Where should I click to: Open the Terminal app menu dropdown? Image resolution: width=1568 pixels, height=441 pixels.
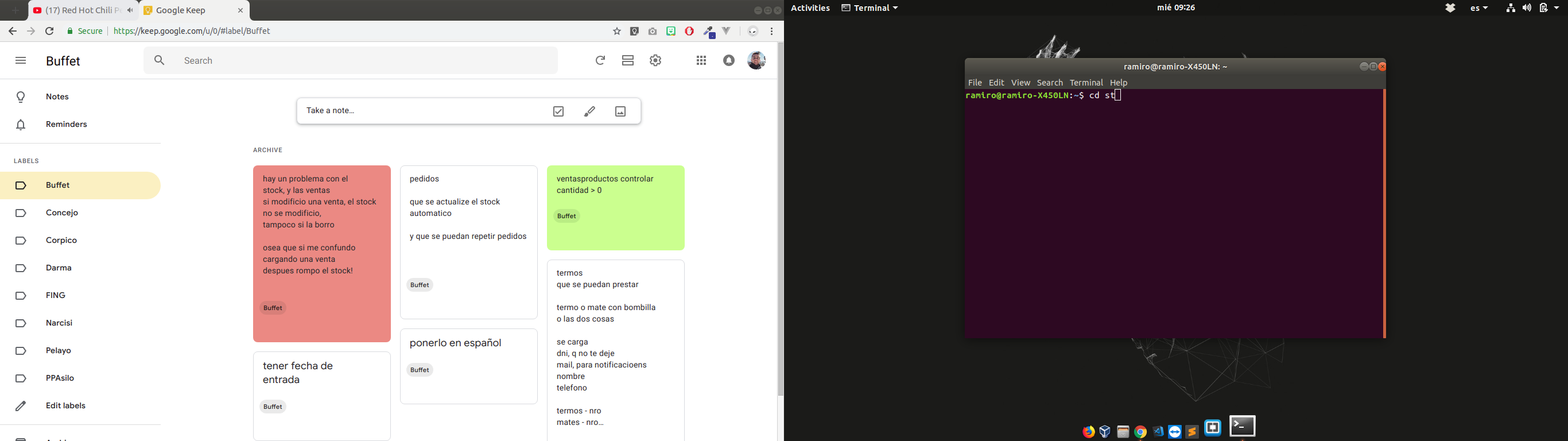(x=870, y=8)
